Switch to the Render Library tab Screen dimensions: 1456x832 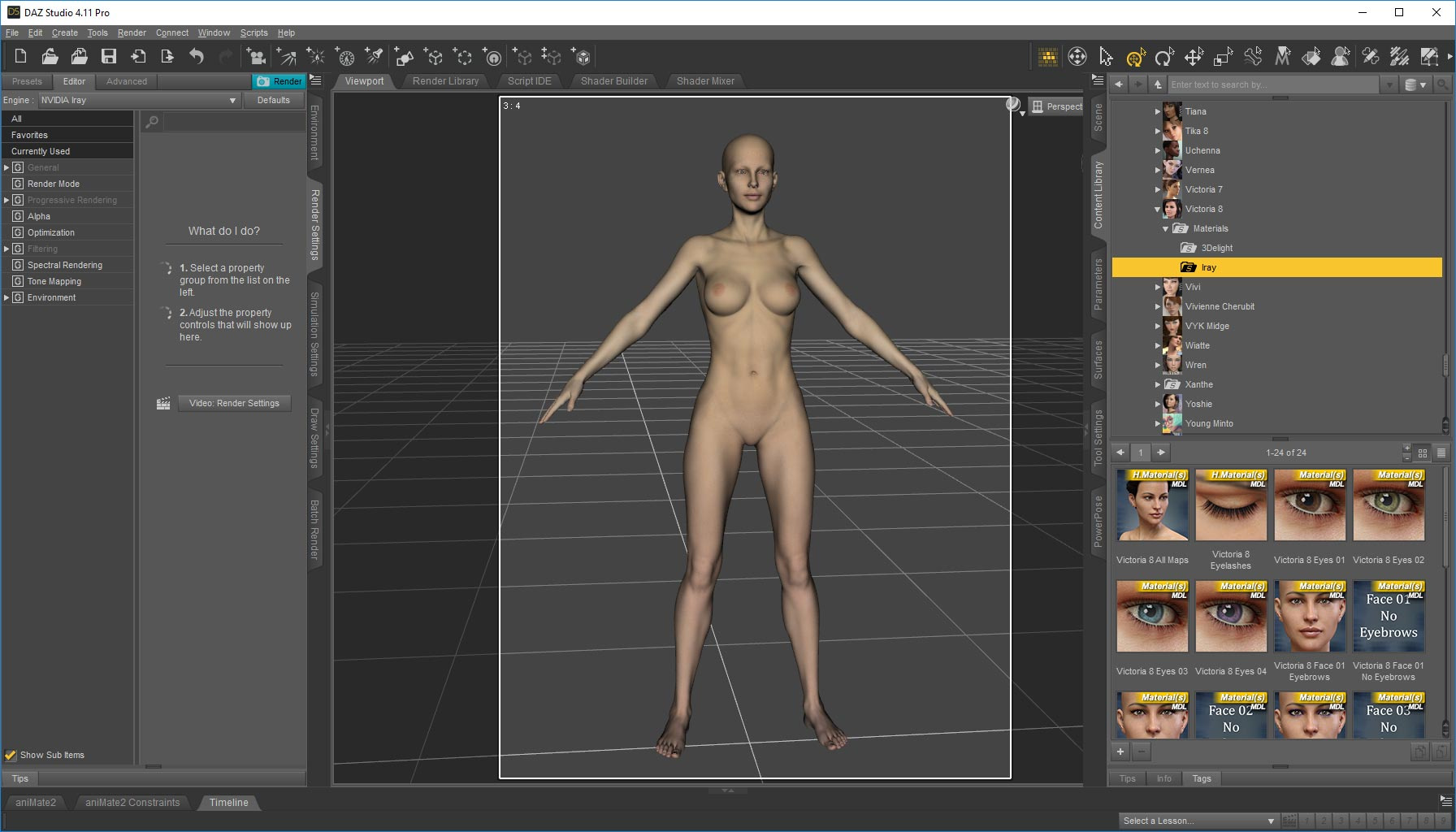tap(445, 81)
